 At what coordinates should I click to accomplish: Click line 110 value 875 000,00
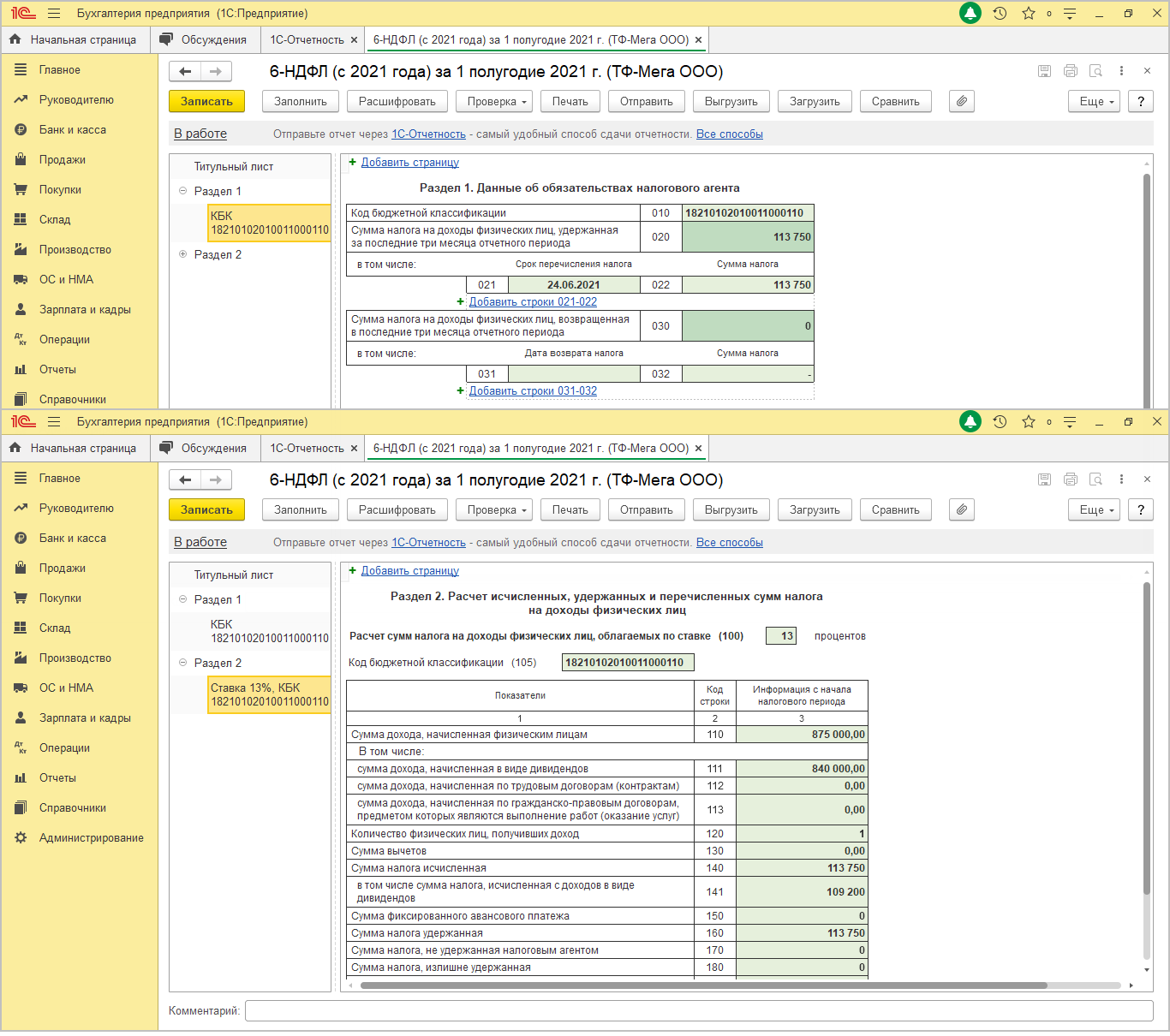click(802, 735)
